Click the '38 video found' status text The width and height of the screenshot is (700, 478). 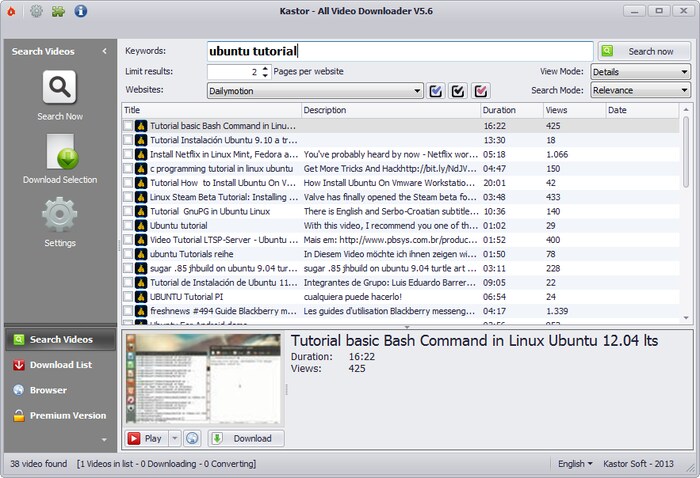38,464
